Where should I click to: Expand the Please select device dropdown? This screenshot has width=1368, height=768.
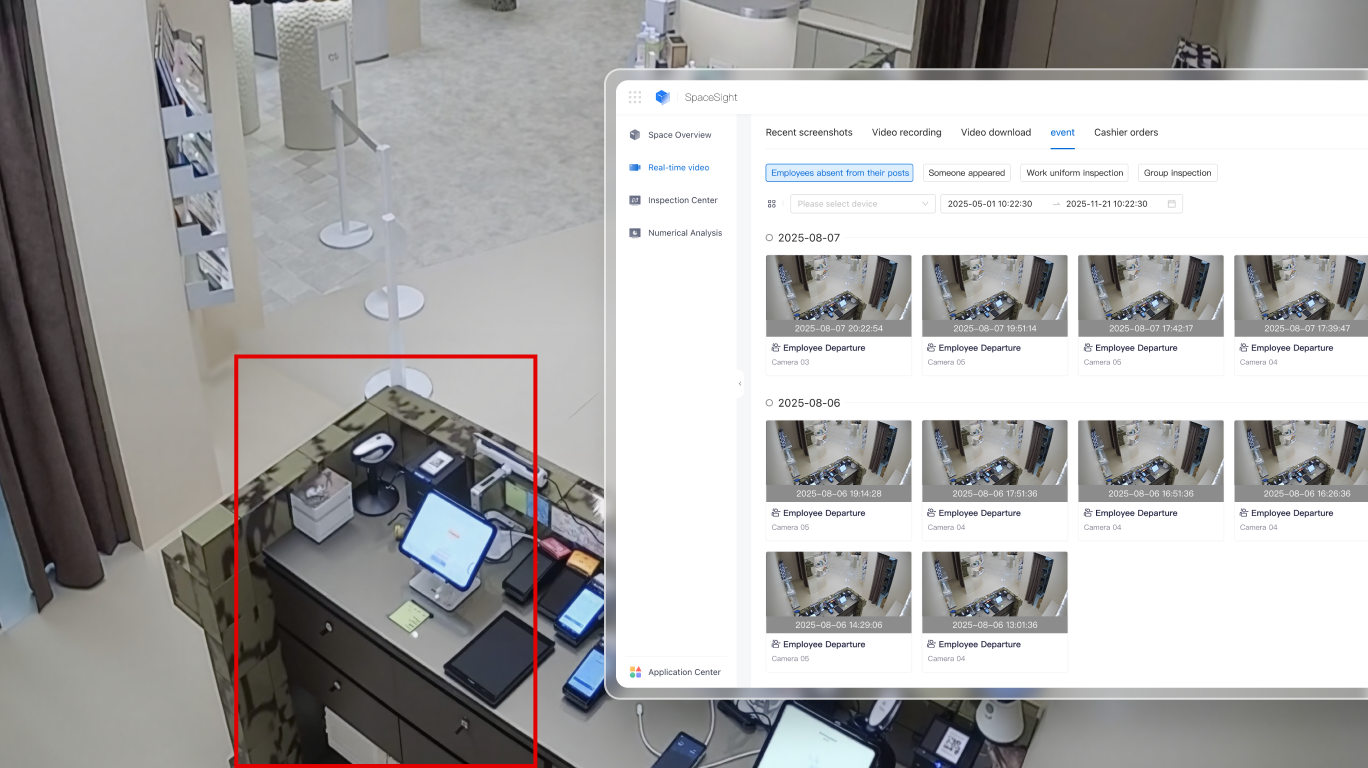point(862,204)
